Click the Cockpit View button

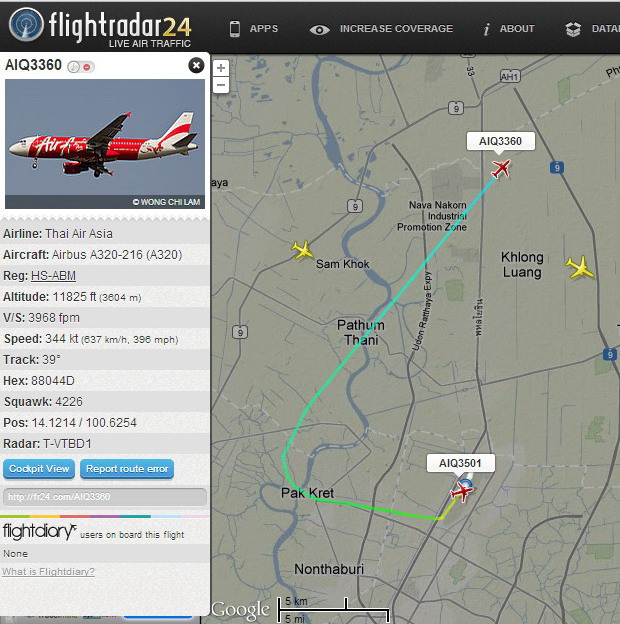(x=39, y=469)
